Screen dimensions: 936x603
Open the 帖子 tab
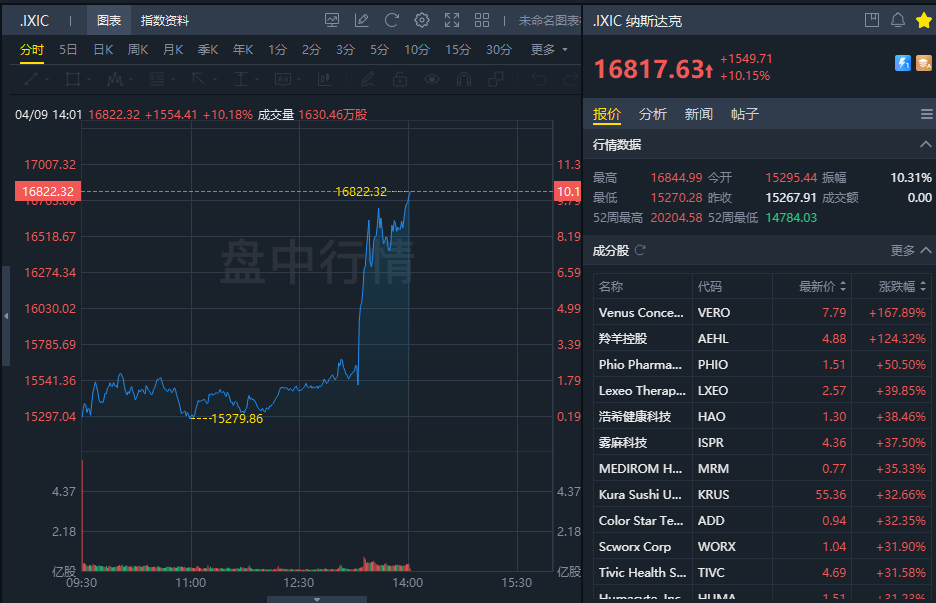click(x=744, y=114)
